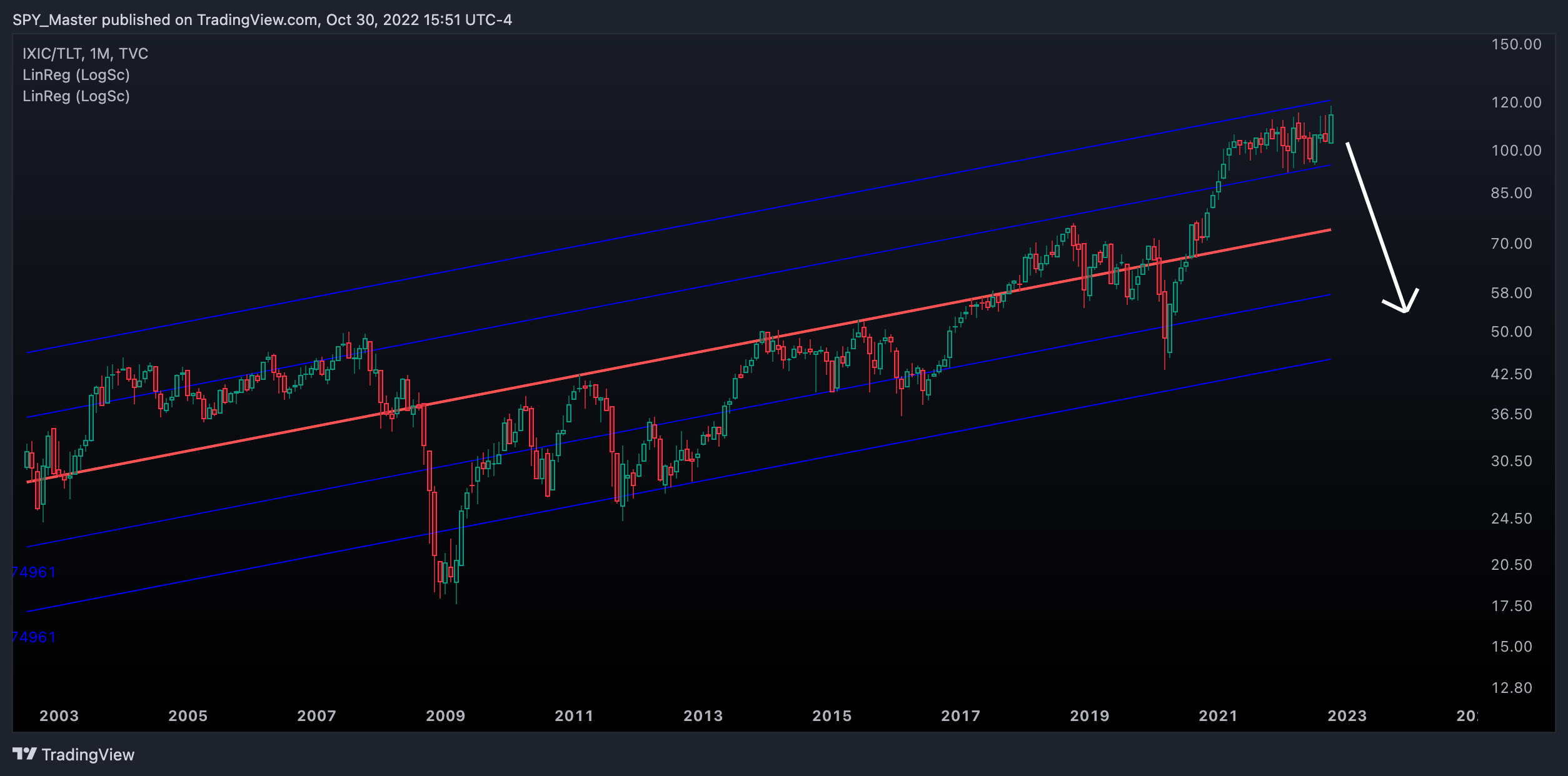Click the 58.00 price axis label
1568x776 pixels.
coord(1512,293)
